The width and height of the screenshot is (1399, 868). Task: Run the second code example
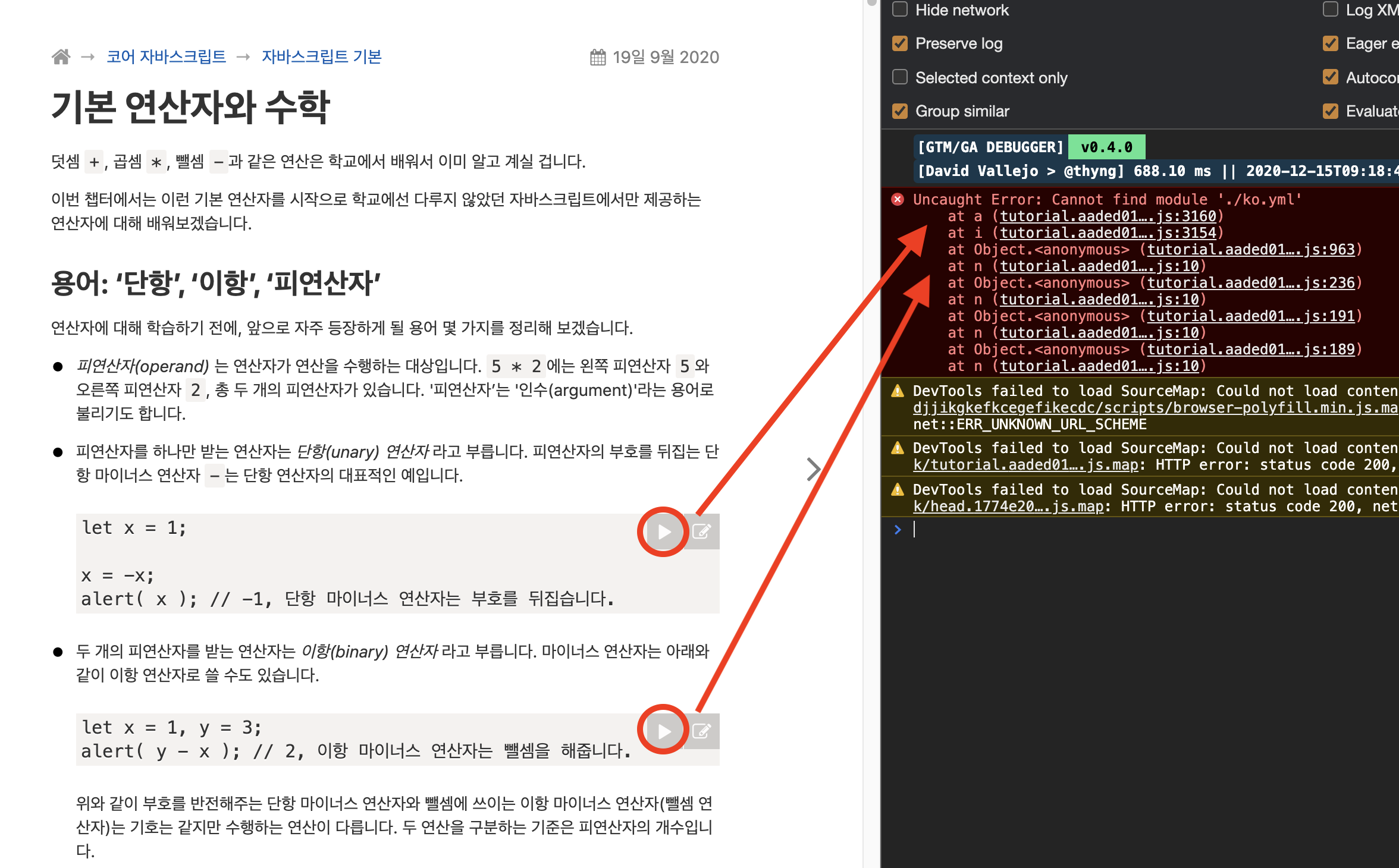(664, 731)
